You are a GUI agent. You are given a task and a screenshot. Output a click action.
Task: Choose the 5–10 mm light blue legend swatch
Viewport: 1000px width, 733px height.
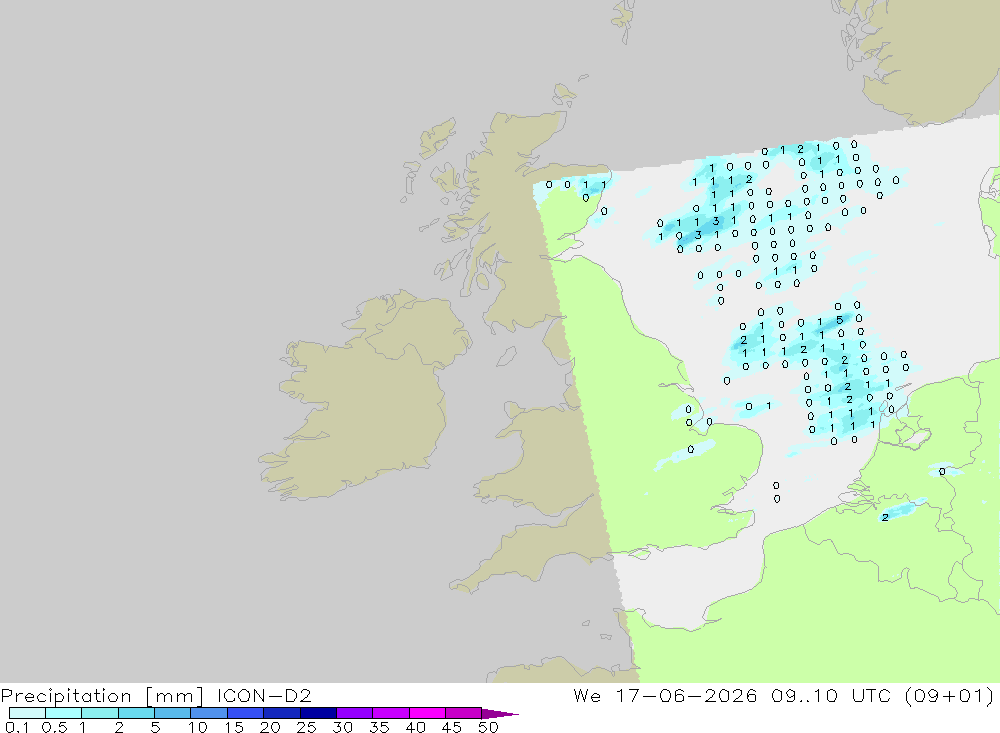[173, 713]
